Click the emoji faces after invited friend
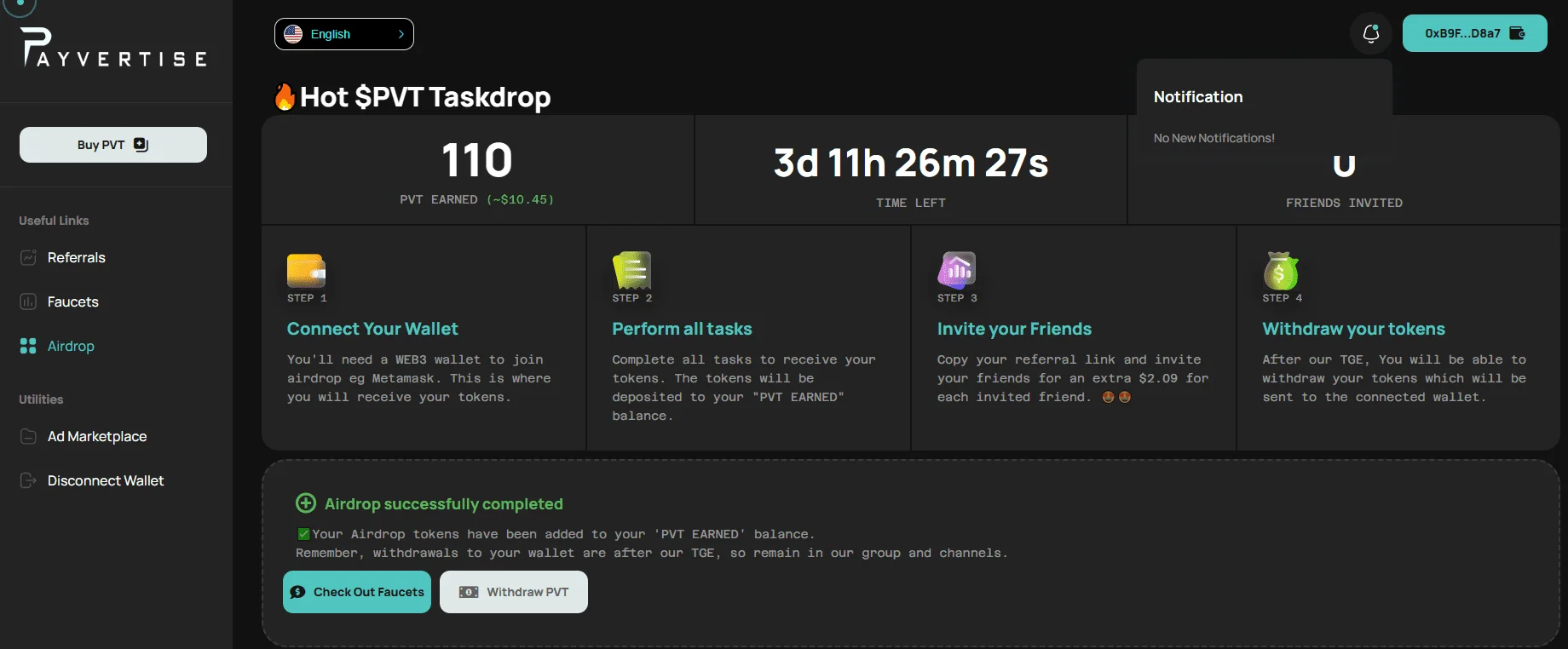This screenshot has width=1568, height=649. pyautogui.click(x=1116, y=397)
